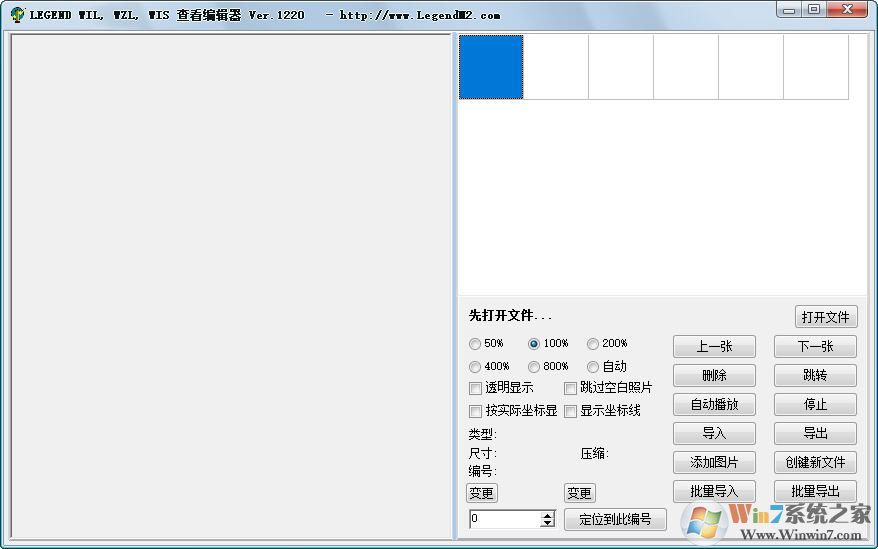Viewport: 878px width, 549px height.
Task: Enable the 透明显示 checkbox
Action: pyautogui.click(x=475, y=388)
